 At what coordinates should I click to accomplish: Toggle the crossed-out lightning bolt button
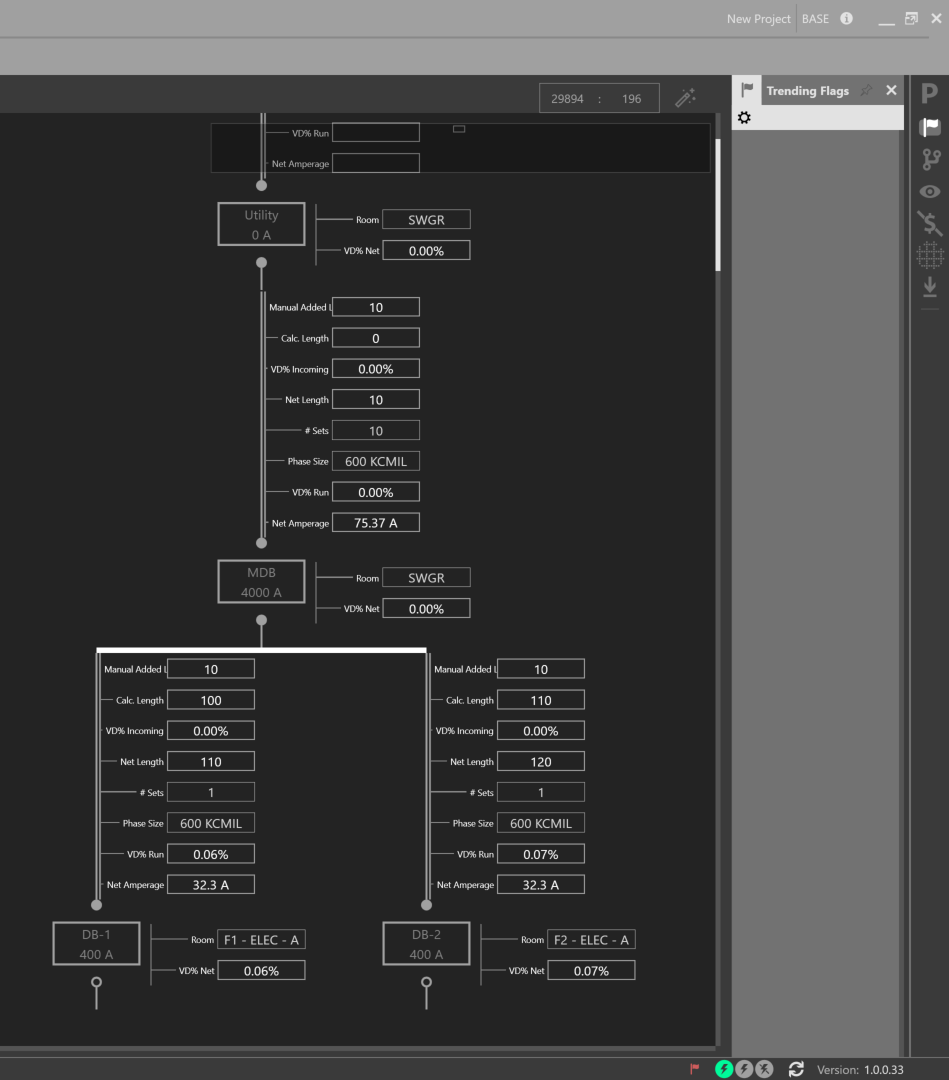click(764, 1069)
